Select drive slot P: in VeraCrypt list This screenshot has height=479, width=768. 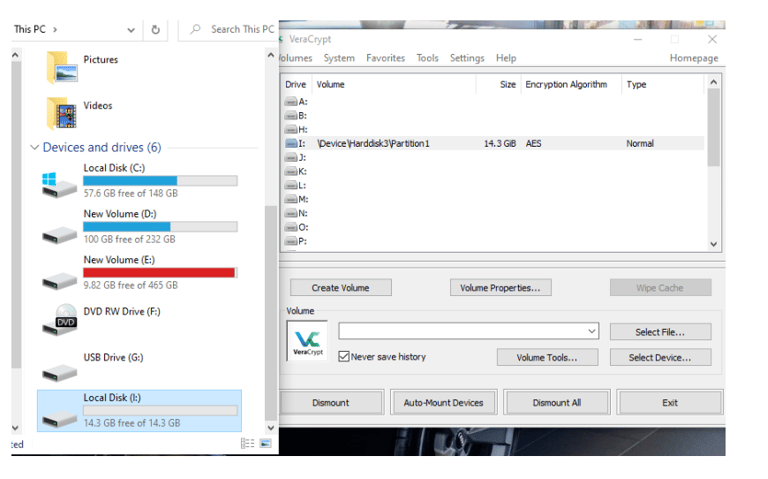click(x=296, y=241)
